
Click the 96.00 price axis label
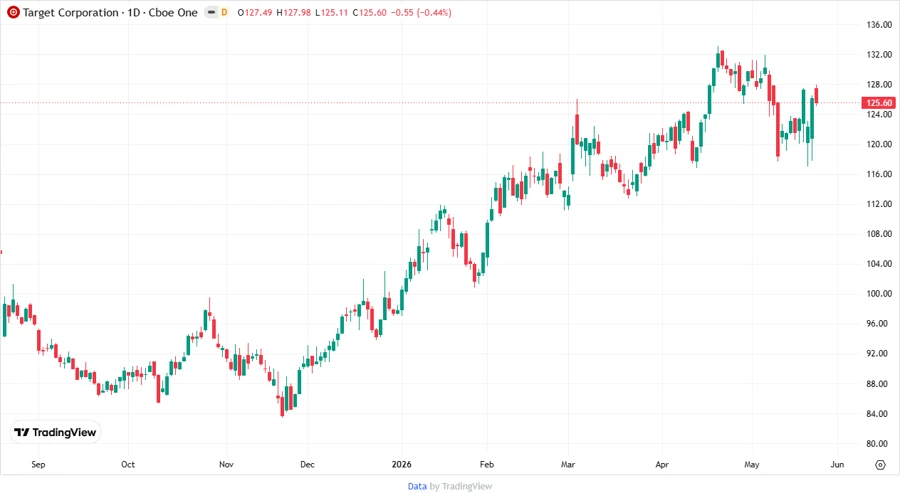[x=879, y=324]
